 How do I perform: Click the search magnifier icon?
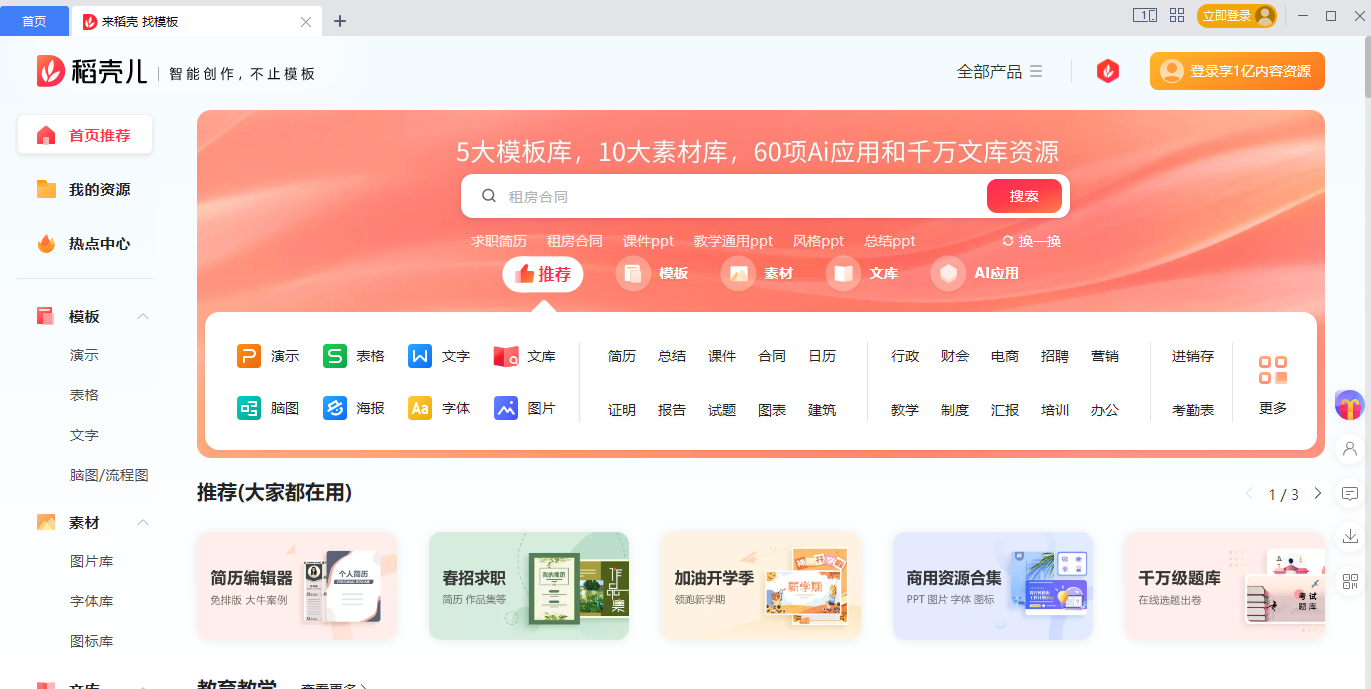489,196
